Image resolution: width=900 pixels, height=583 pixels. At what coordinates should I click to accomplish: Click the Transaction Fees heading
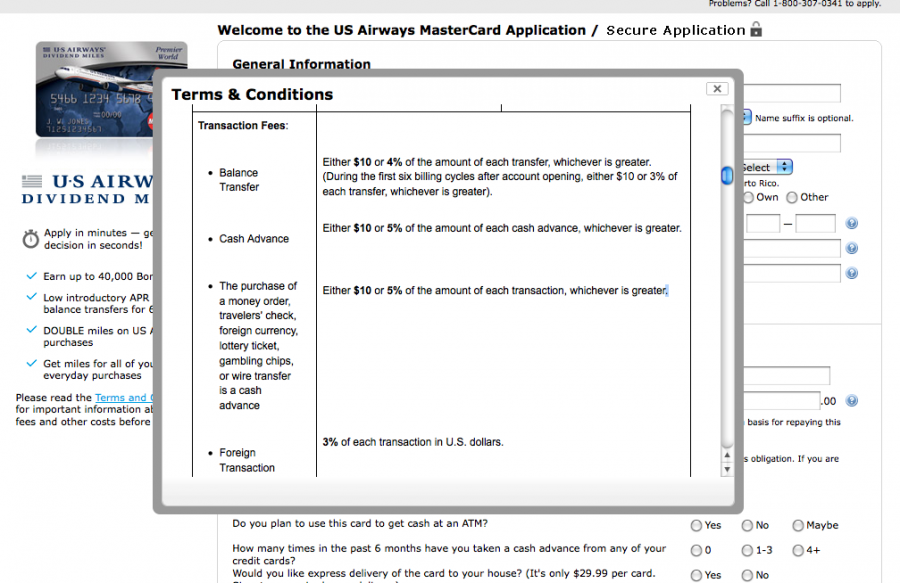243,125
